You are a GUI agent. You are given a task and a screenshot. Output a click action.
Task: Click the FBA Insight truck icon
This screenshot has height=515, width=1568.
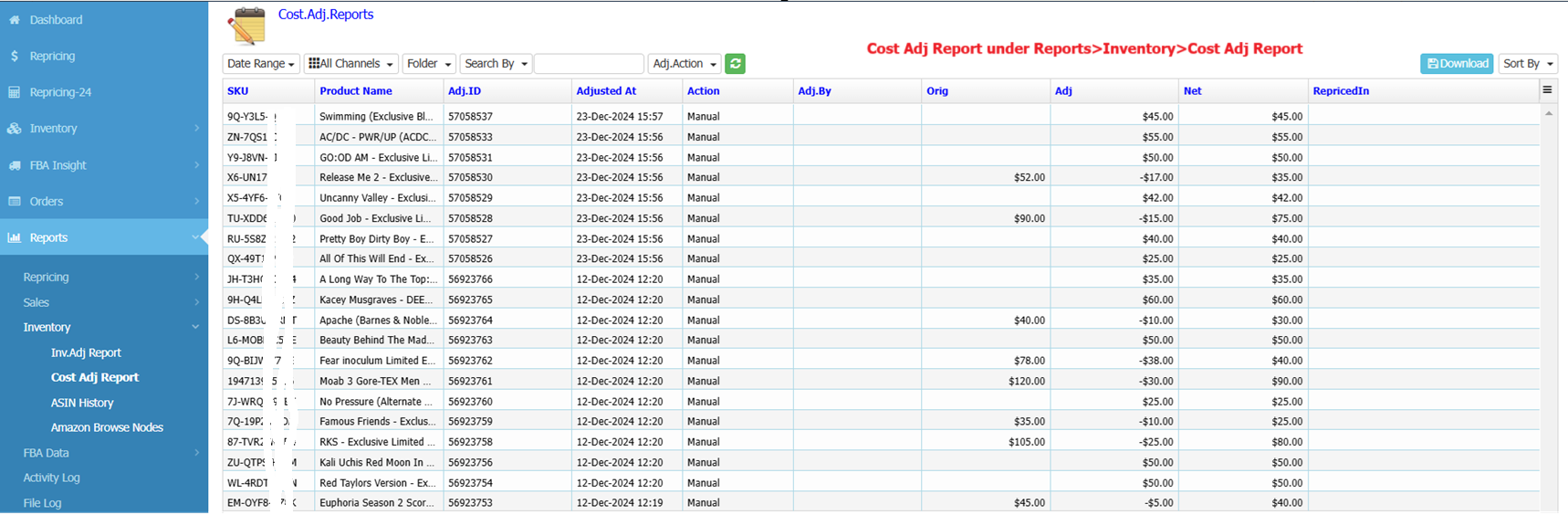tap(15, 165)
